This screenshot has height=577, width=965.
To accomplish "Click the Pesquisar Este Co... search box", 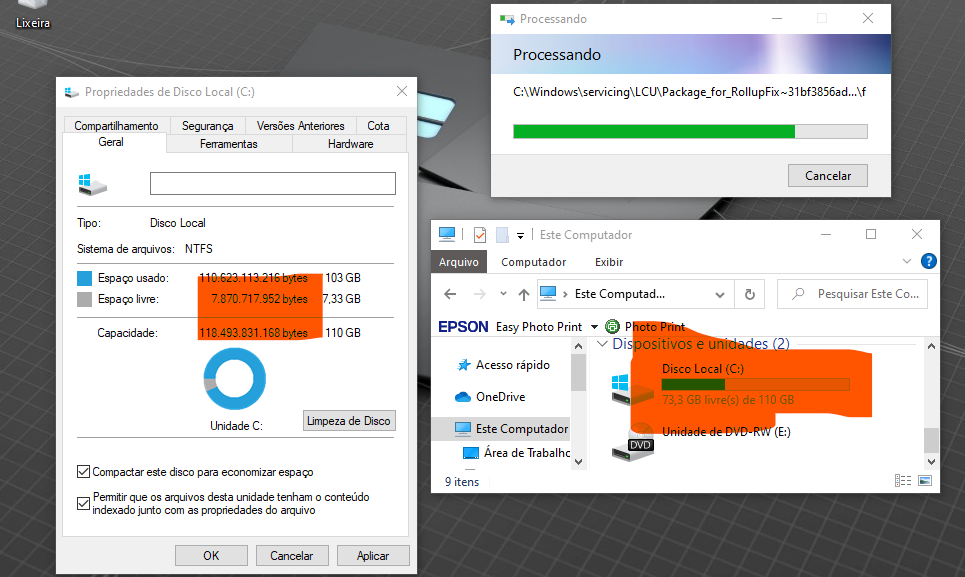I will click(x=852, y=294).
